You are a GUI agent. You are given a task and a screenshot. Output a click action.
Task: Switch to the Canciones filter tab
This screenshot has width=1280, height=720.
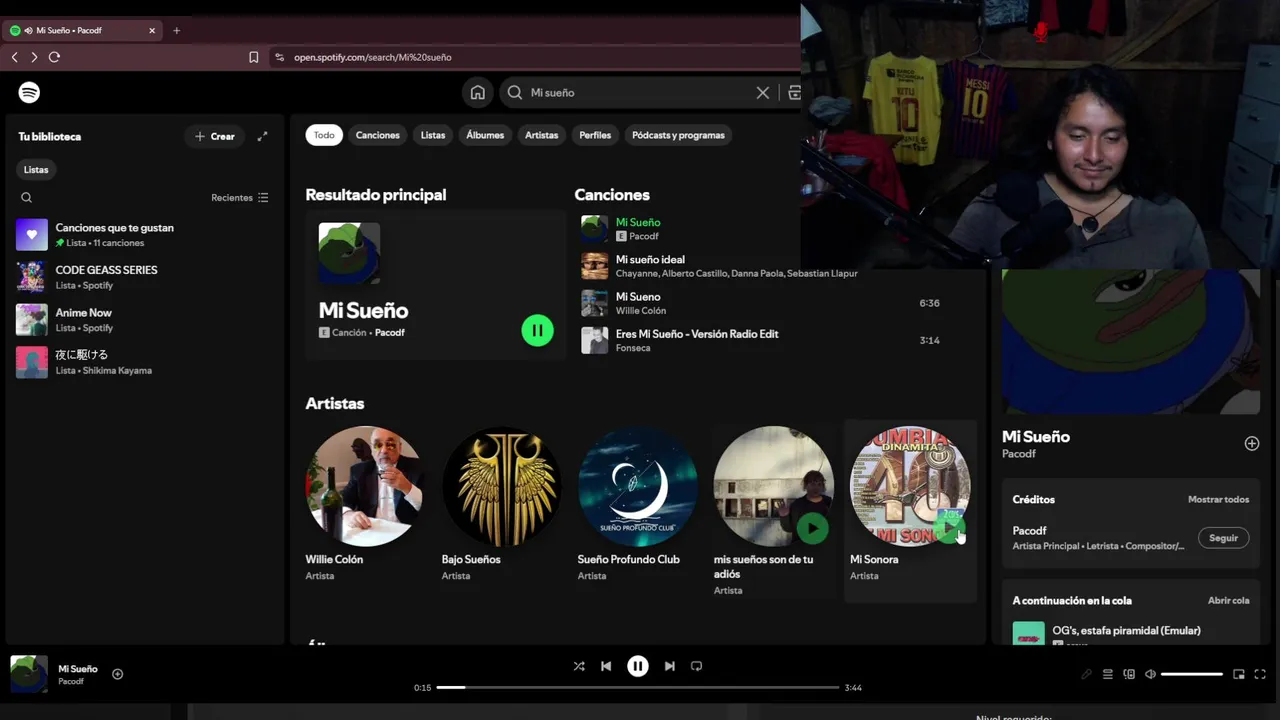[x=377, y=135]
